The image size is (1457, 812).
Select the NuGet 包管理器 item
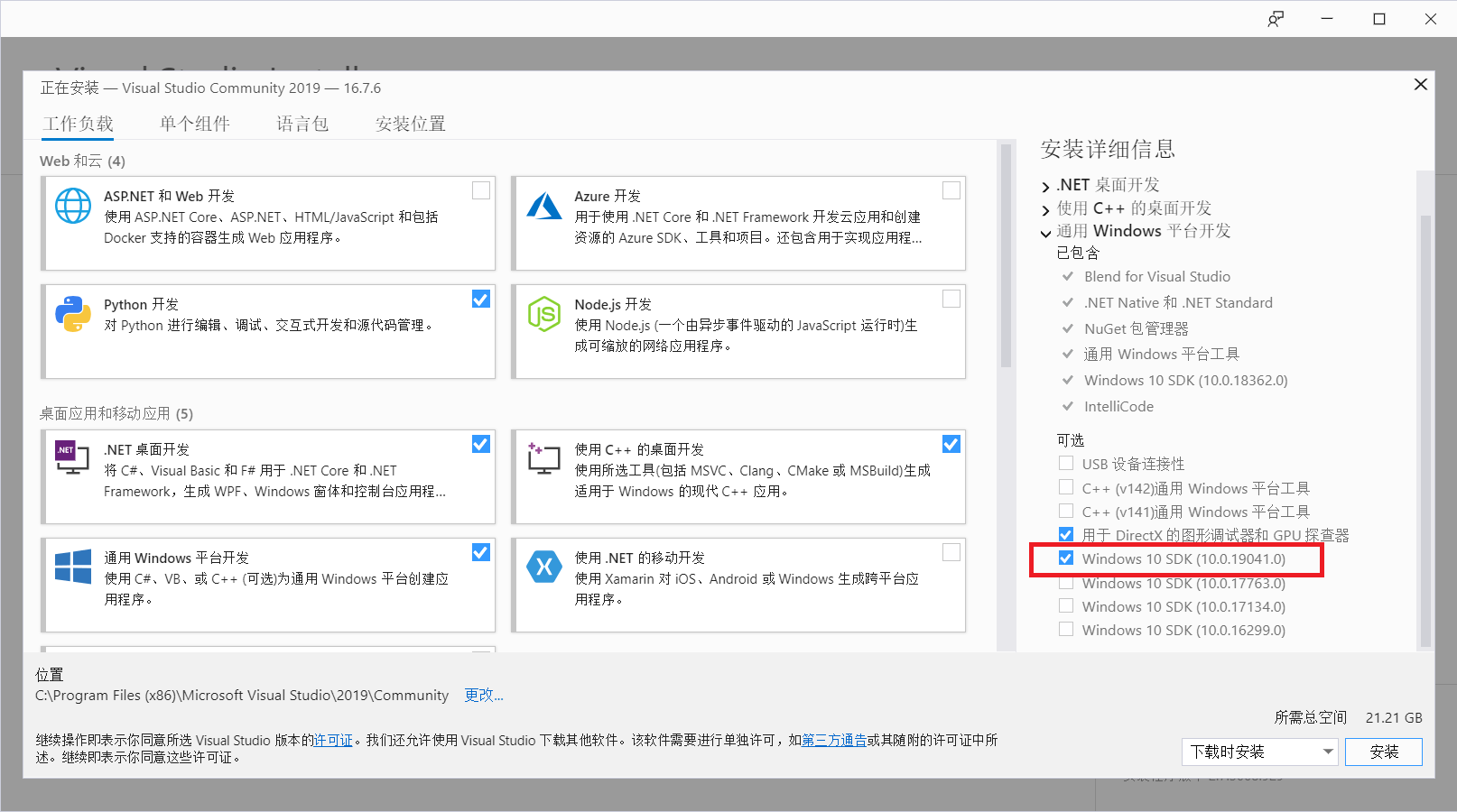1137,328
